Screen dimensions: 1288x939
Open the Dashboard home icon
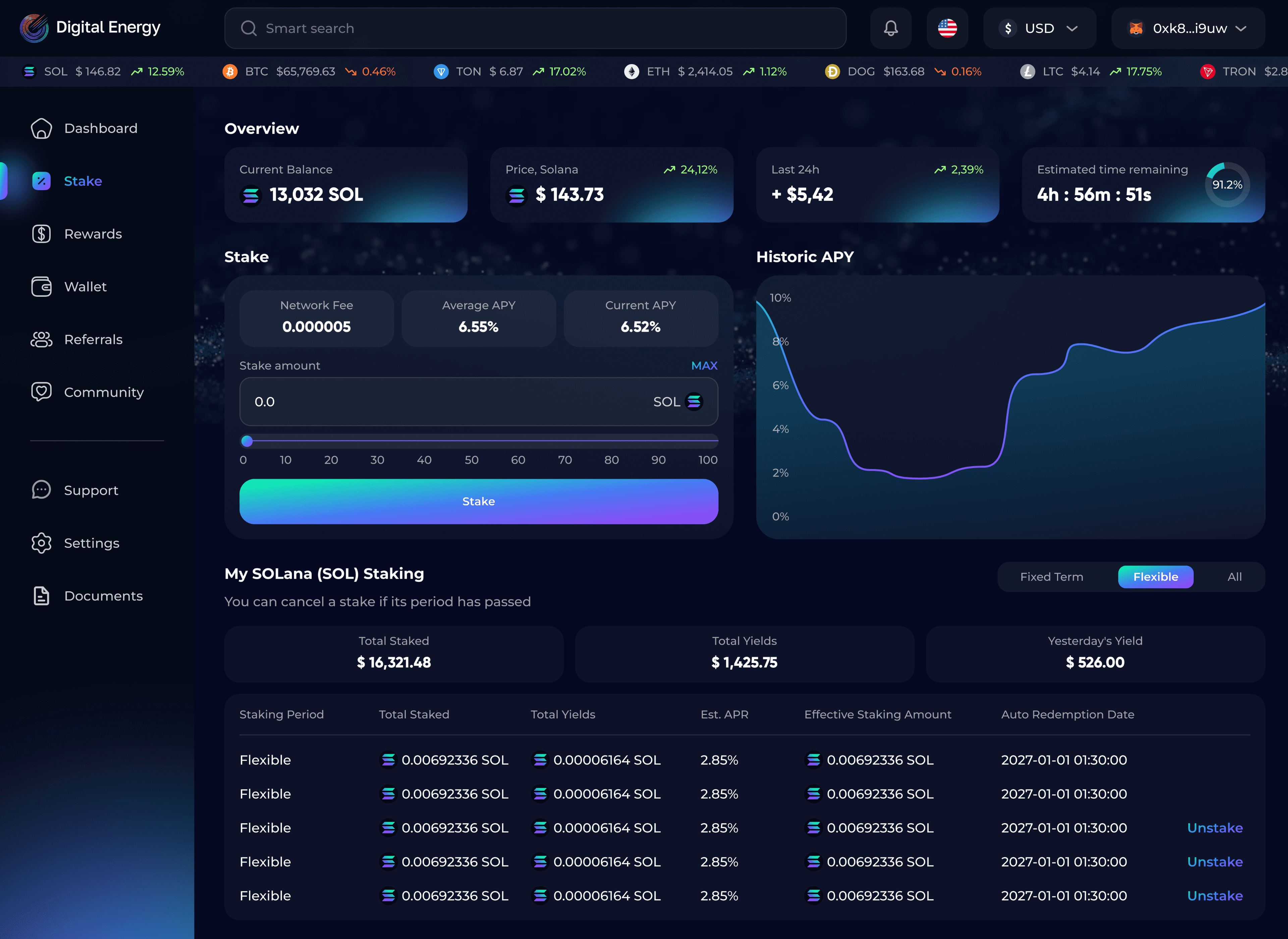click(x=42, y=128)
